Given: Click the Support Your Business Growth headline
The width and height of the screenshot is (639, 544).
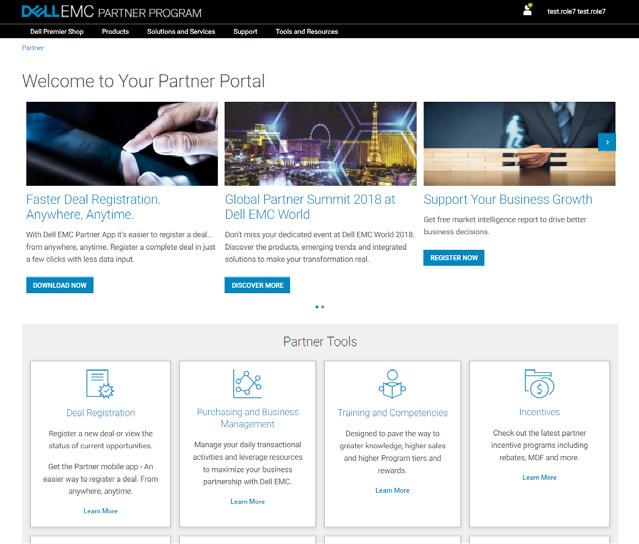Looking at the screenshot, I should point(508,199).
